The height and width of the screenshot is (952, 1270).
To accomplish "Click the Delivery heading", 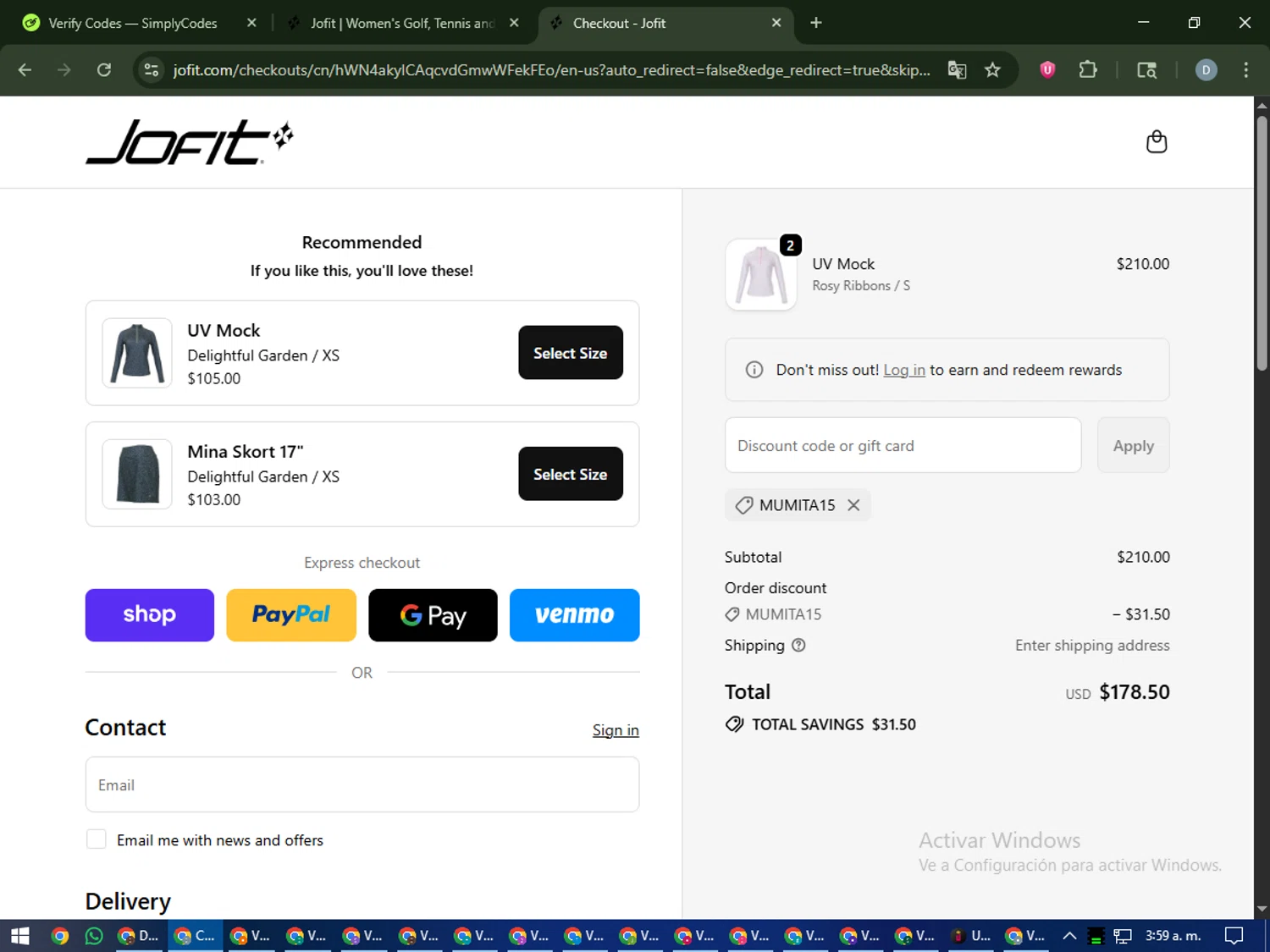I will [128, 902].
